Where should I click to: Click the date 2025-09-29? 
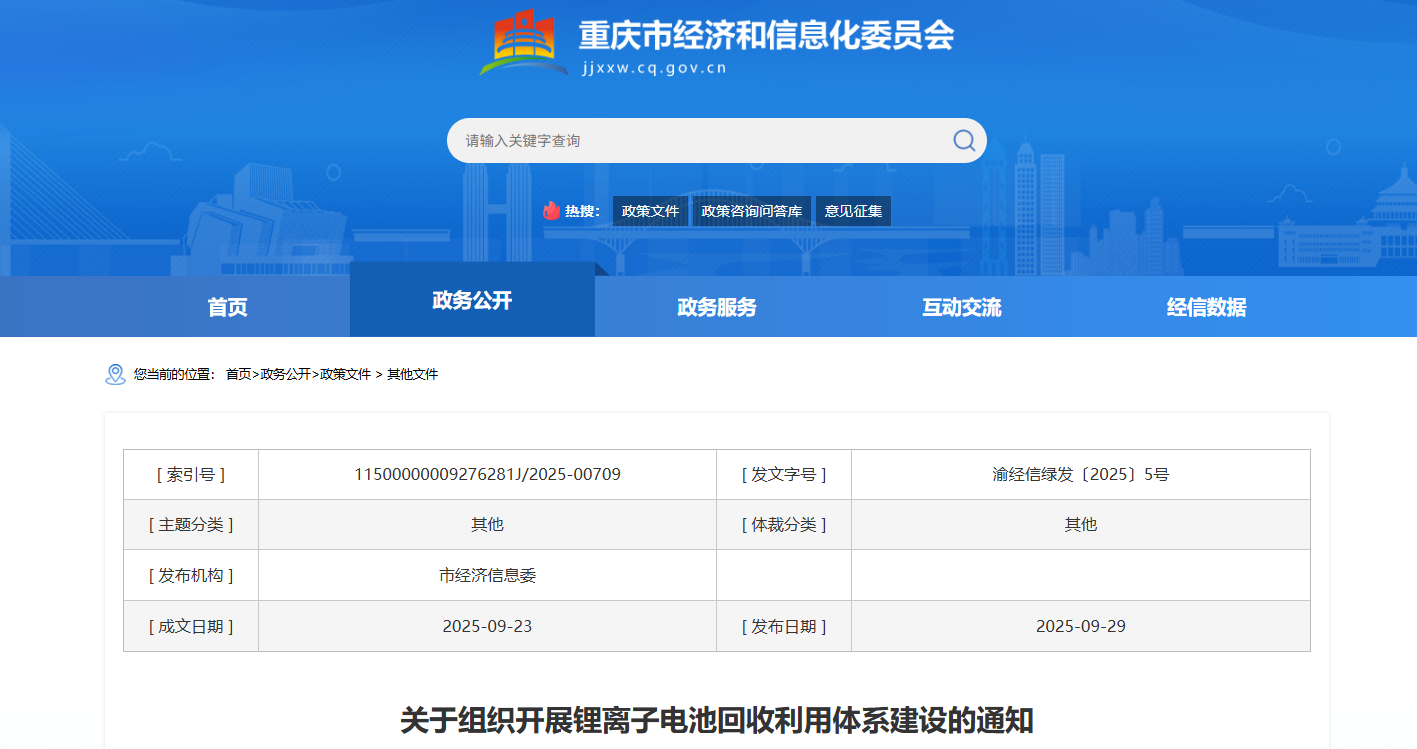(x=1081, y=626)
